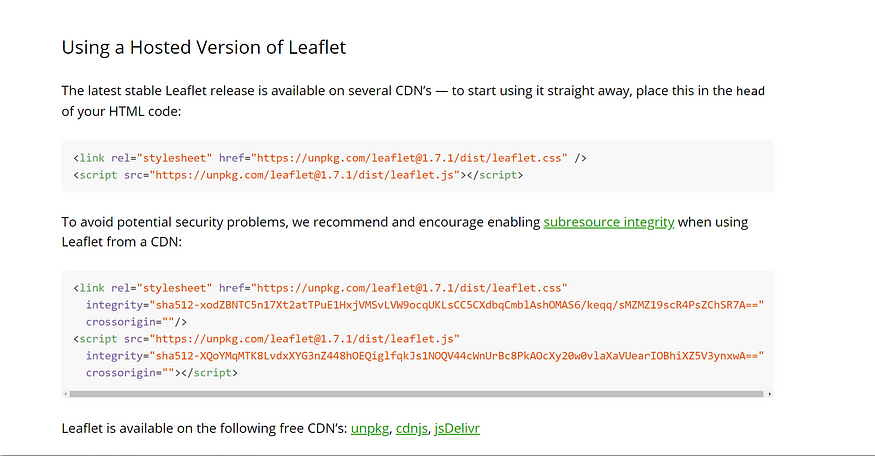Click the crossorigin attribute of the script tag
The height and width of the screenshot is (456, 875).
130,373
